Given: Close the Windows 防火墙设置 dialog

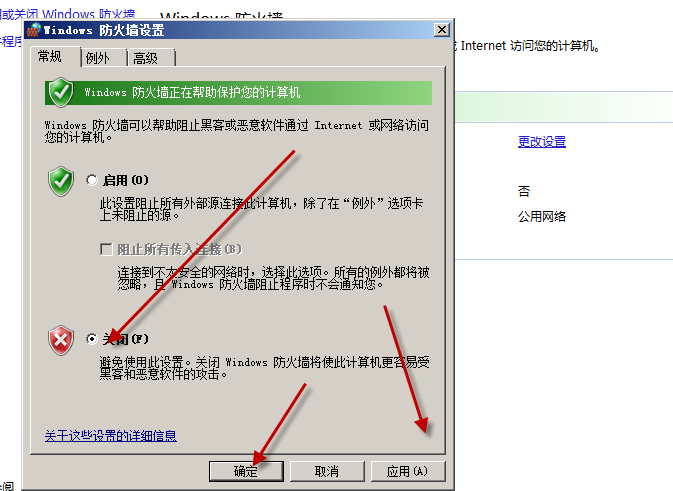Looking at the screenshot, I should 442,30.
